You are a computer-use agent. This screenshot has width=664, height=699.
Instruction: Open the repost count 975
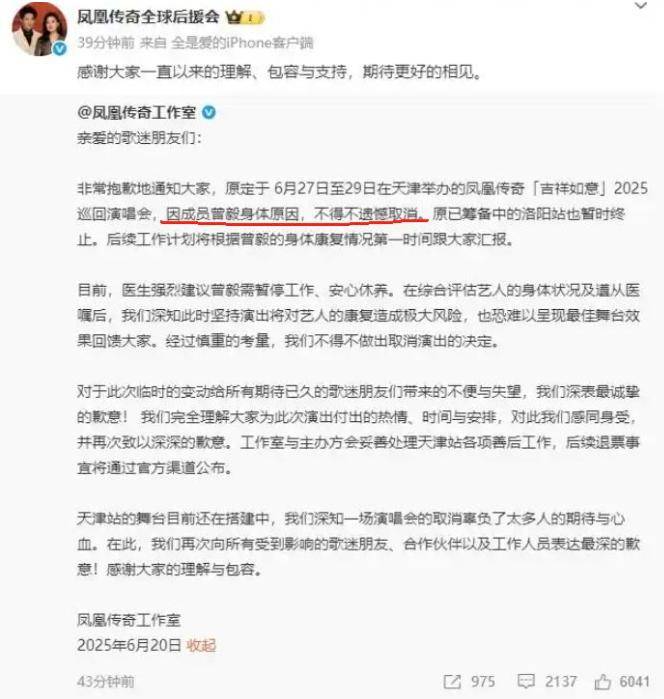tap(483, 681)
